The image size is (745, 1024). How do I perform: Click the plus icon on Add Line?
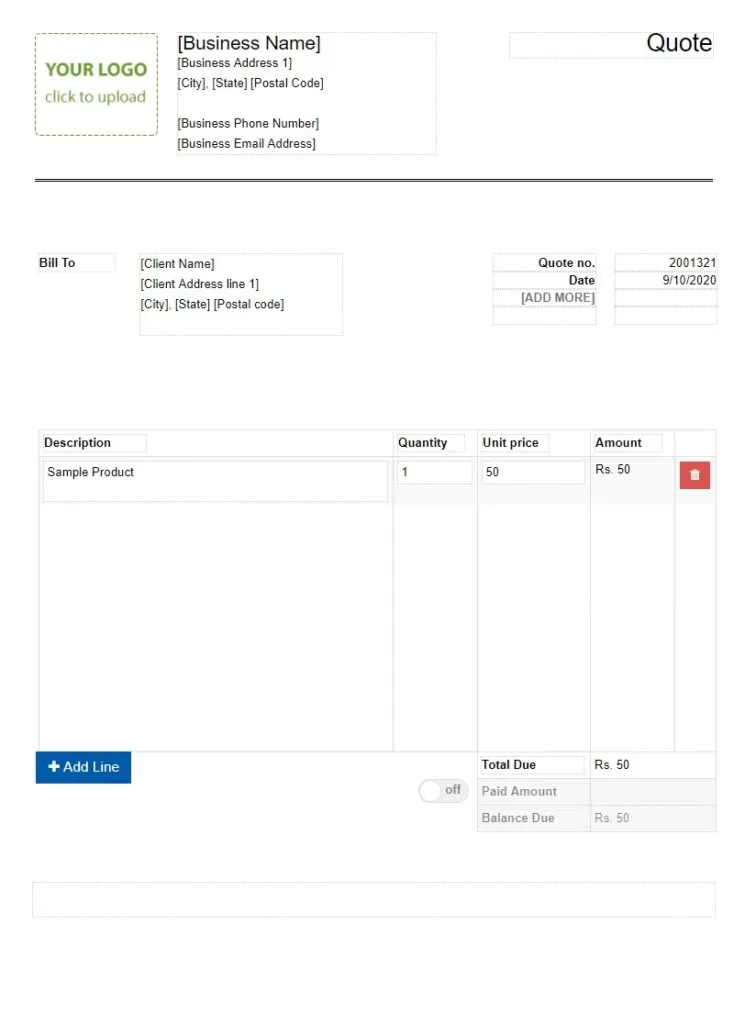point(54,767)
